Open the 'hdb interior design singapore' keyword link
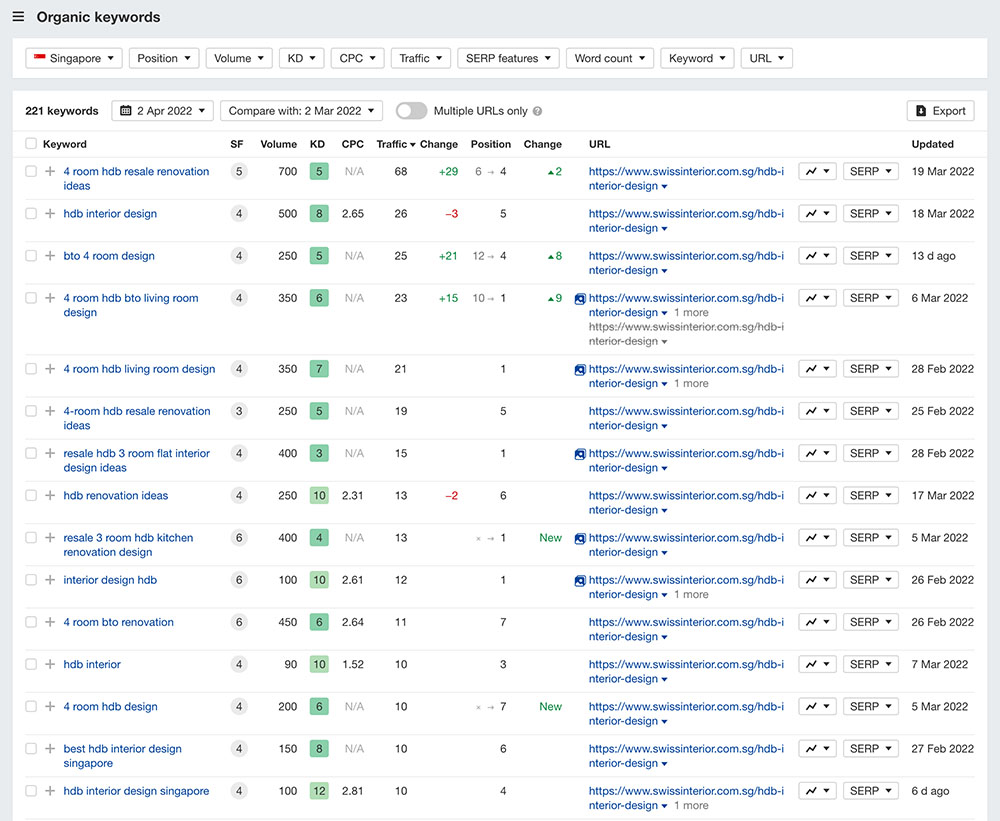 coord(136,791)
